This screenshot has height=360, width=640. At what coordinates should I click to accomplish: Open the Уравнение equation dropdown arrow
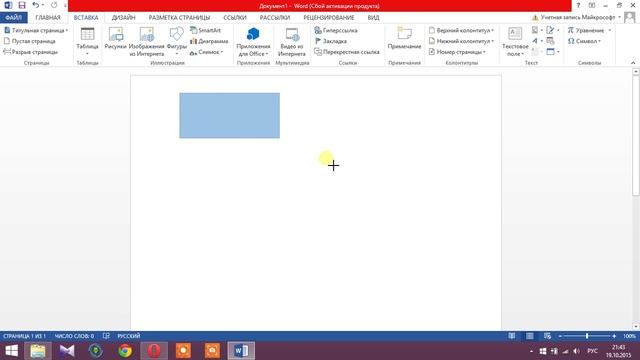pyautogui.click(x=610, y=30)
